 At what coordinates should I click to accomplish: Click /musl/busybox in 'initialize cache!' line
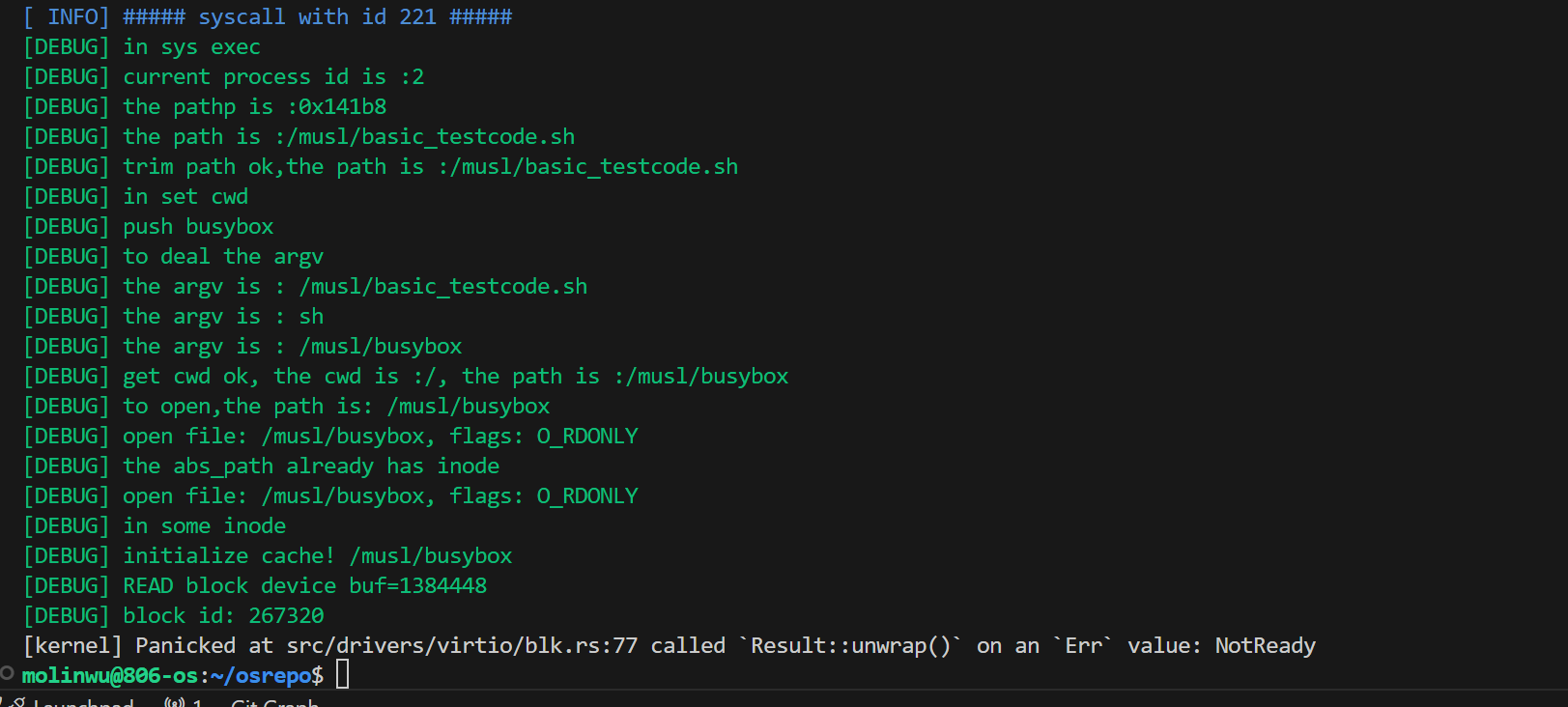pos(430,555)
